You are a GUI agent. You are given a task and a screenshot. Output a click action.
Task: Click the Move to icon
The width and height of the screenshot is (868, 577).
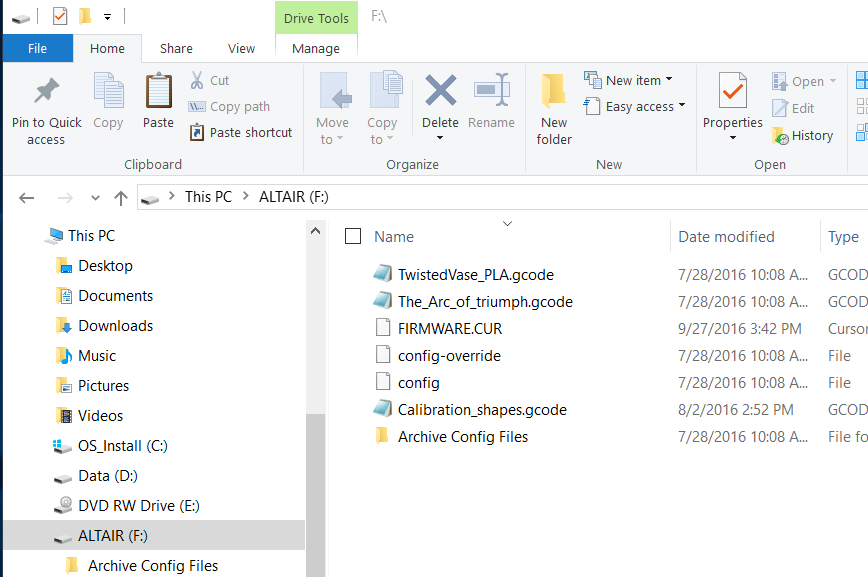pyautogui.click(x=335, y=91)
